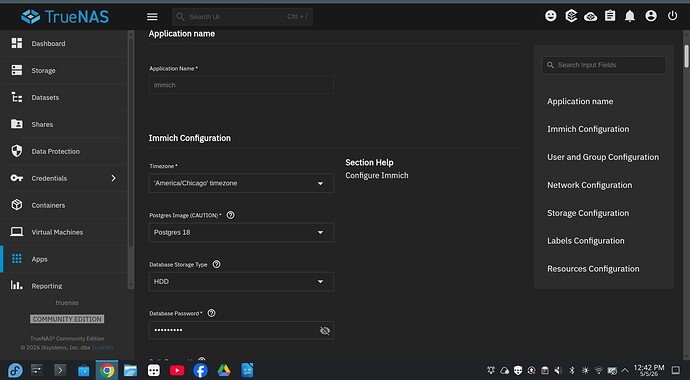The height and width of the screenshot is (380, 690).
Task: Show help for Postgres Image (CAUTION)
Action: 230,215
